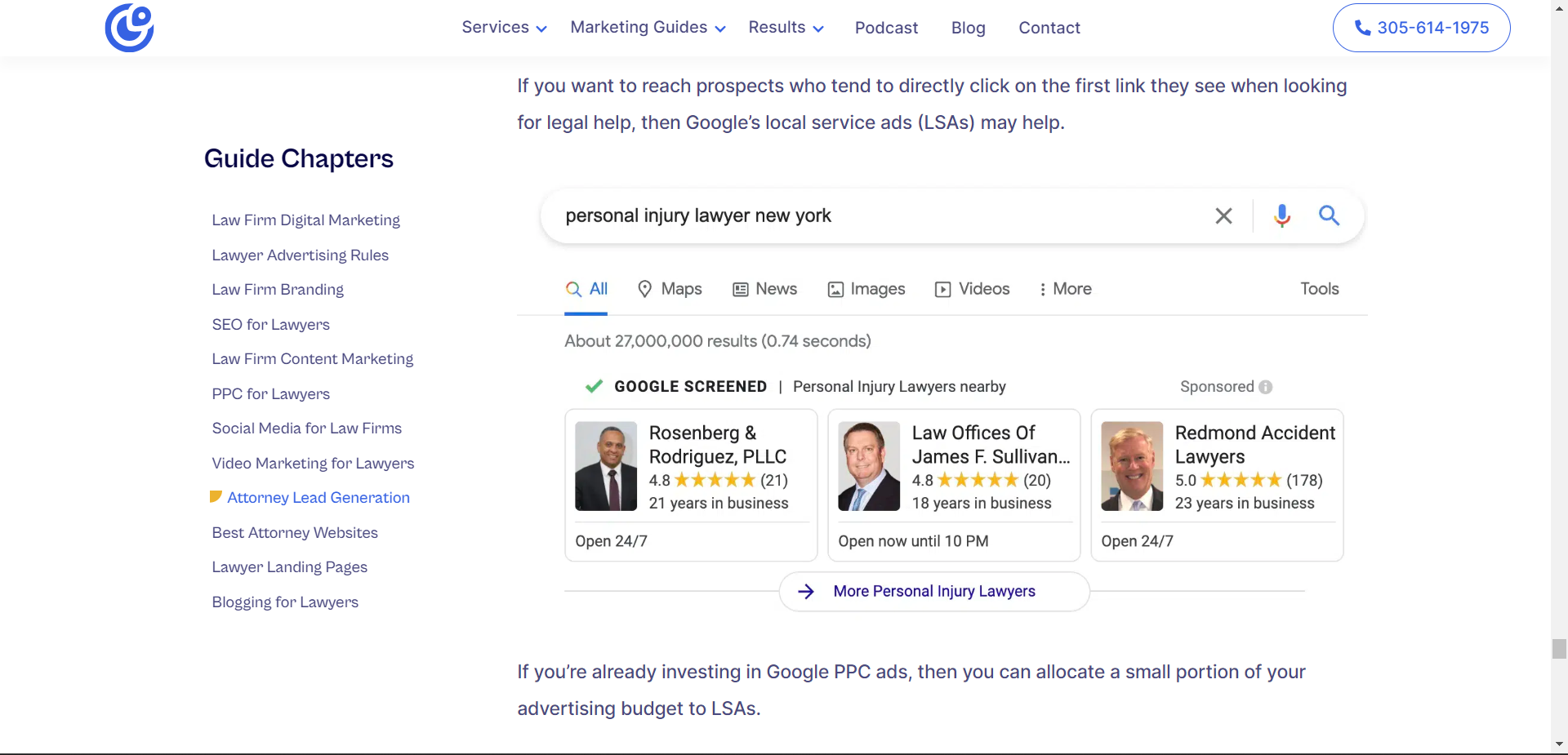Click the Videos play icon

(x=943, y=289)
